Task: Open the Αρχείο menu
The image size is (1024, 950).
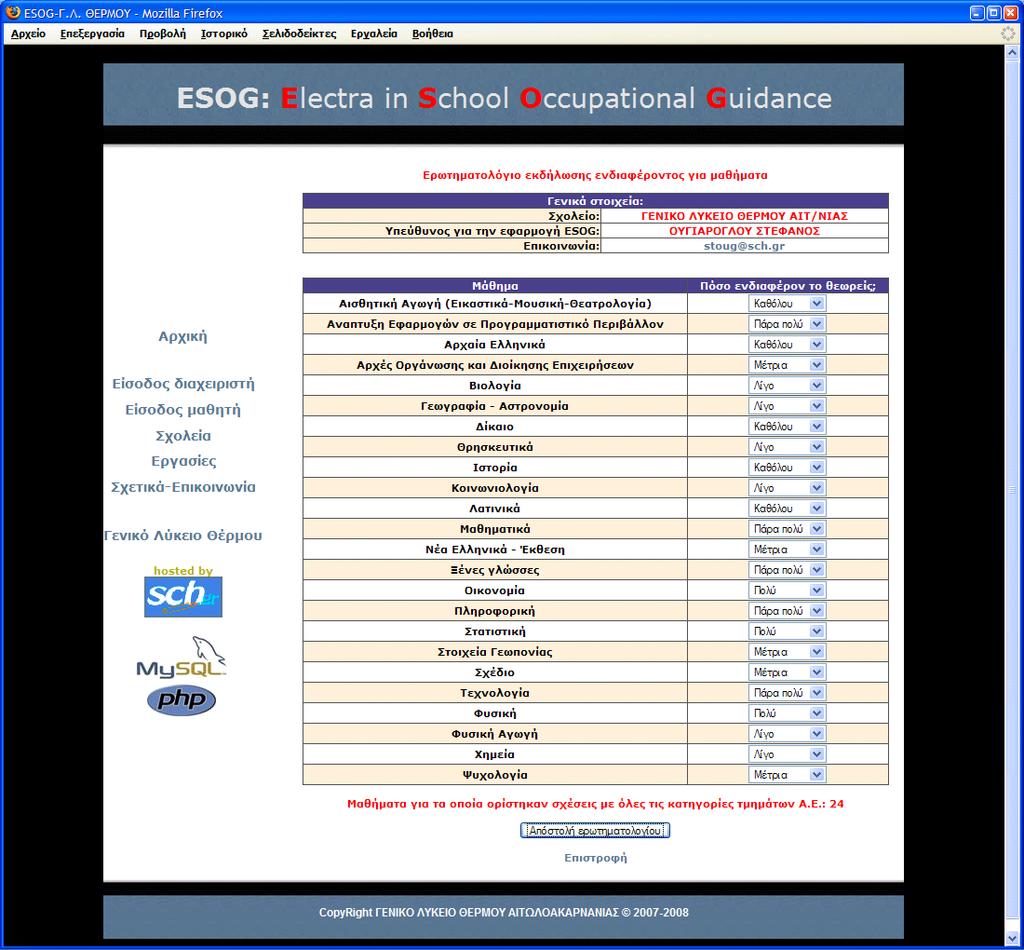Action: 28,33
